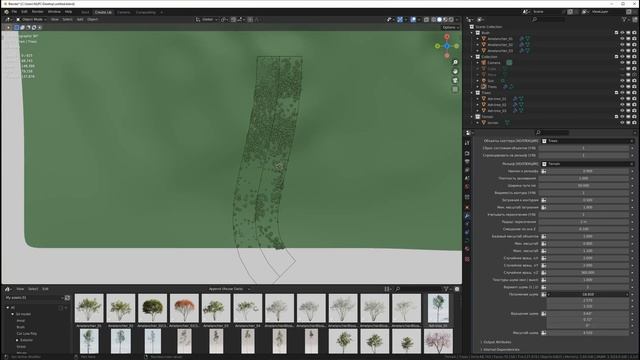Select the first Amelanchier_01 asset thumbnail
Screen dimensions: 640x360
(x=89, y=308)
